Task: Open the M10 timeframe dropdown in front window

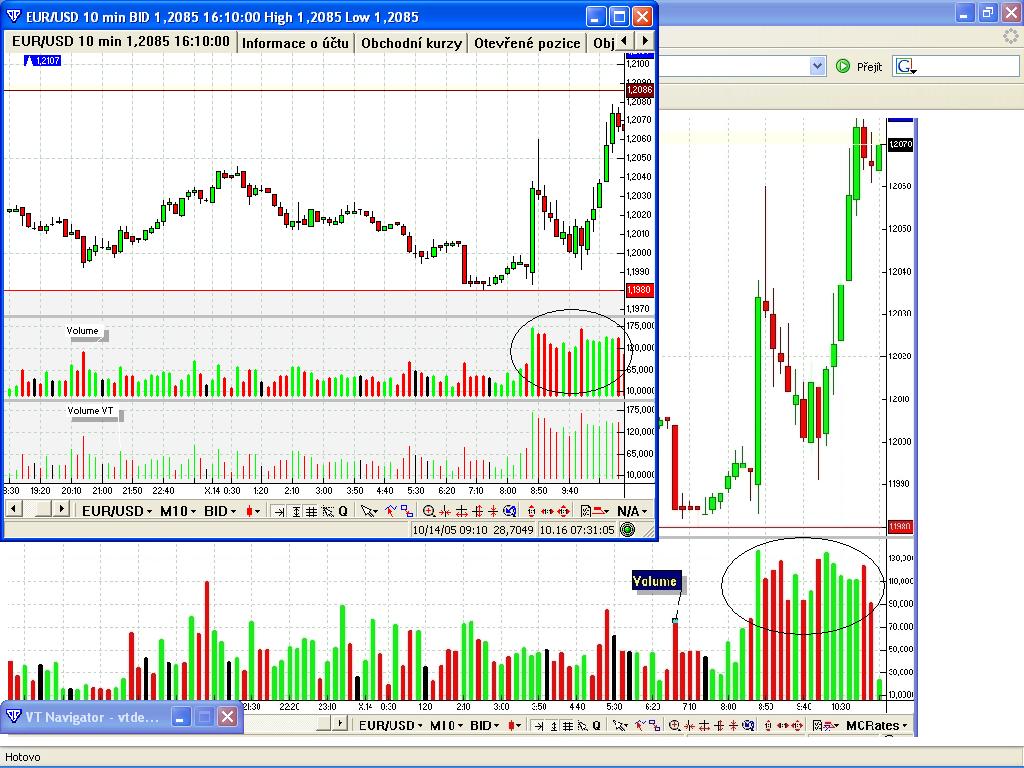Action: pos(178,511)
